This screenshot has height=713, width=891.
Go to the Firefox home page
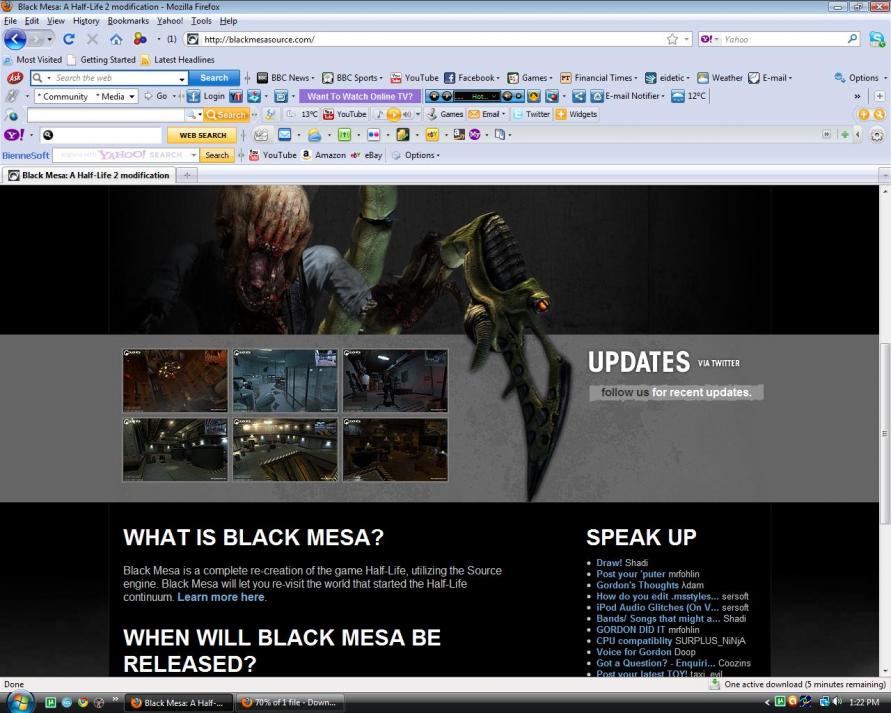coord(116,40)
